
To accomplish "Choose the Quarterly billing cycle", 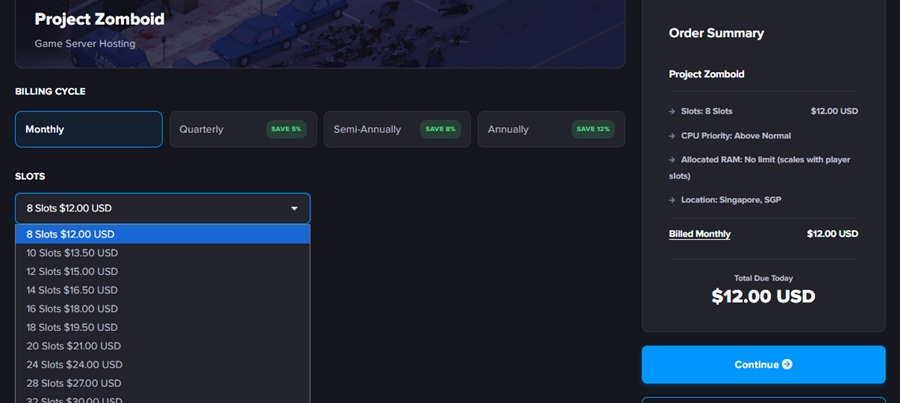I will [x=243, y=129].
